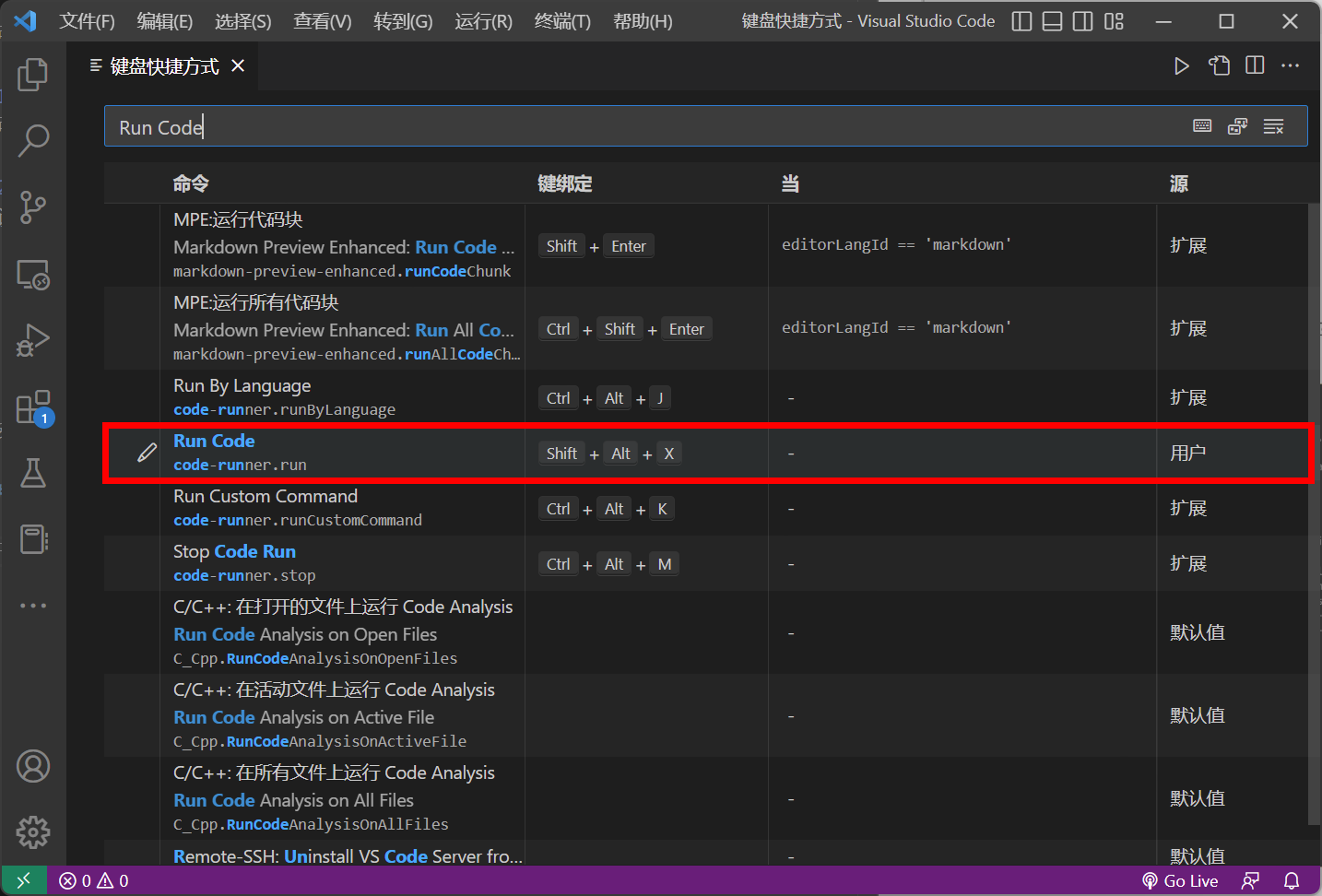
Task: Select Run Code Analysis on Open Files row
Action: click(x=706, y=632)
